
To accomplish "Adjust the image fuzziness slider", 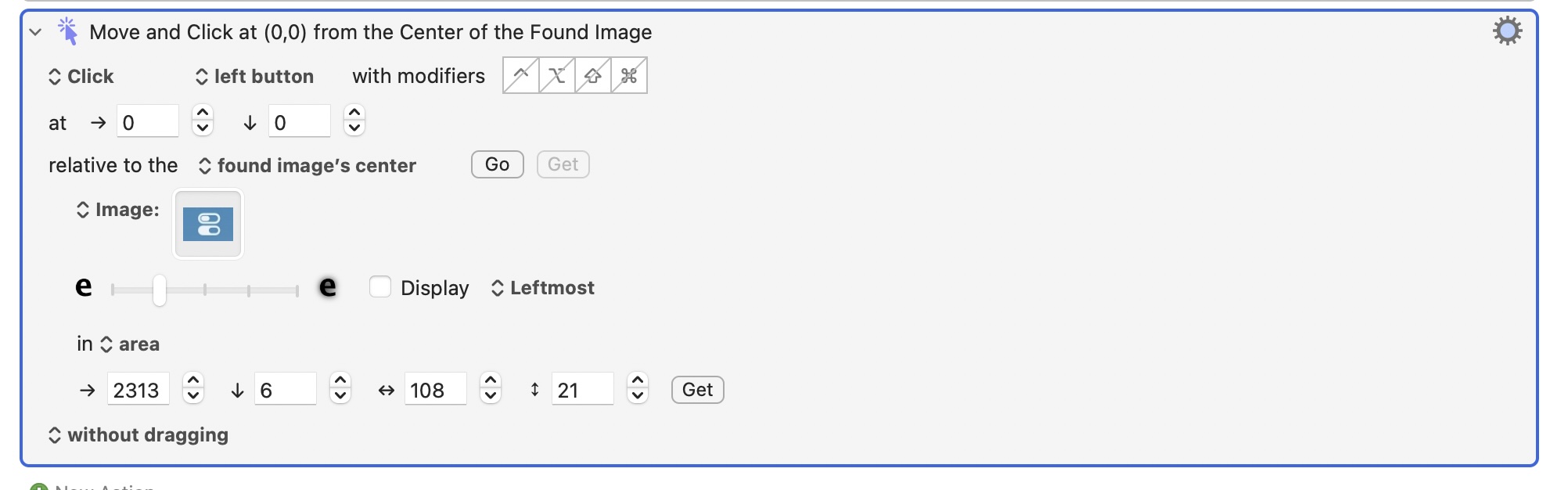I will point(160,290).
